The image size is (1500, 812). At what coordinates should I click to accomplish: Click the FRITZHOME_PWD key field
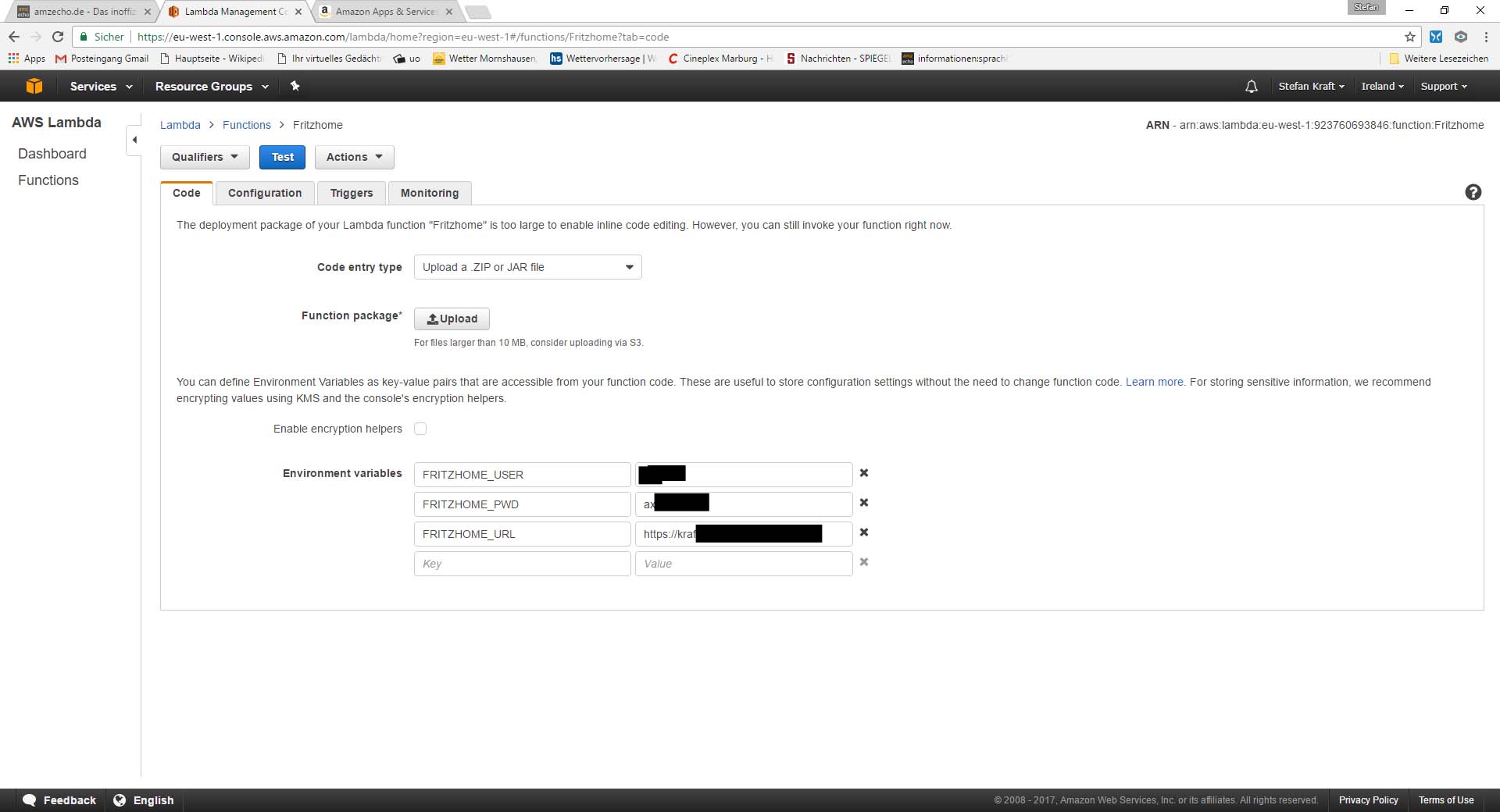tap(523, 504)
